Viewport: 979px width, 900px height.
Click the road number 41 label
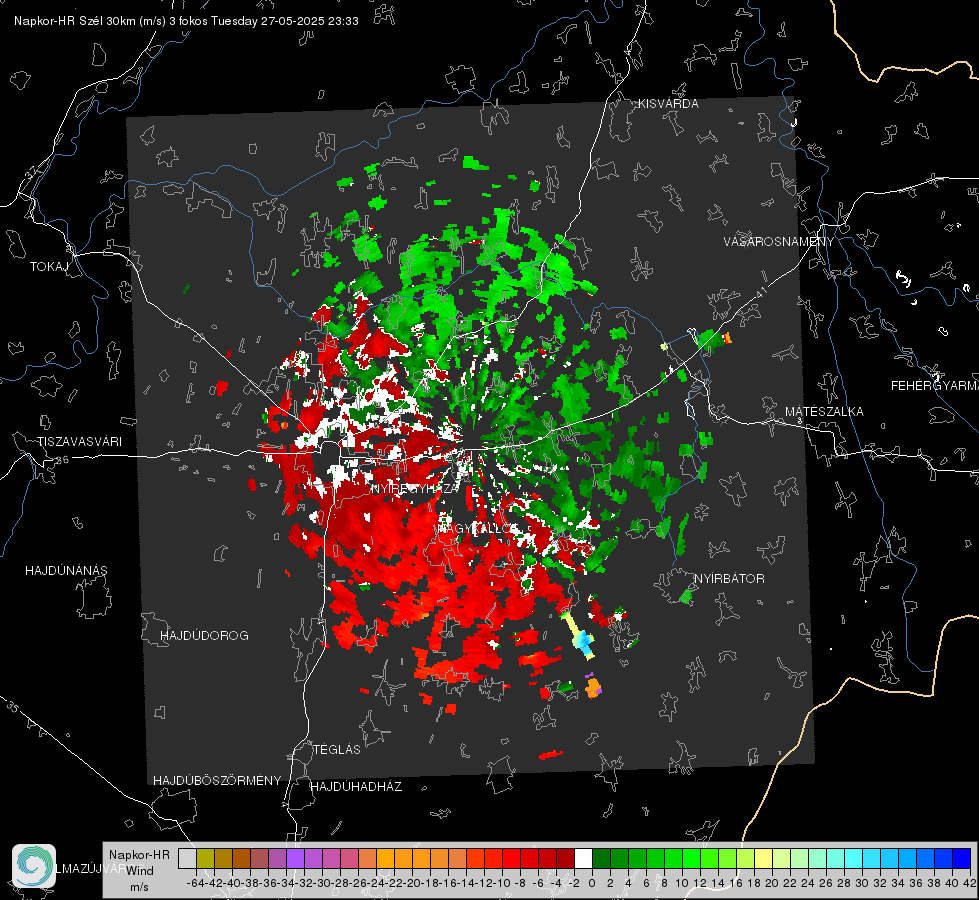point(760,293)
